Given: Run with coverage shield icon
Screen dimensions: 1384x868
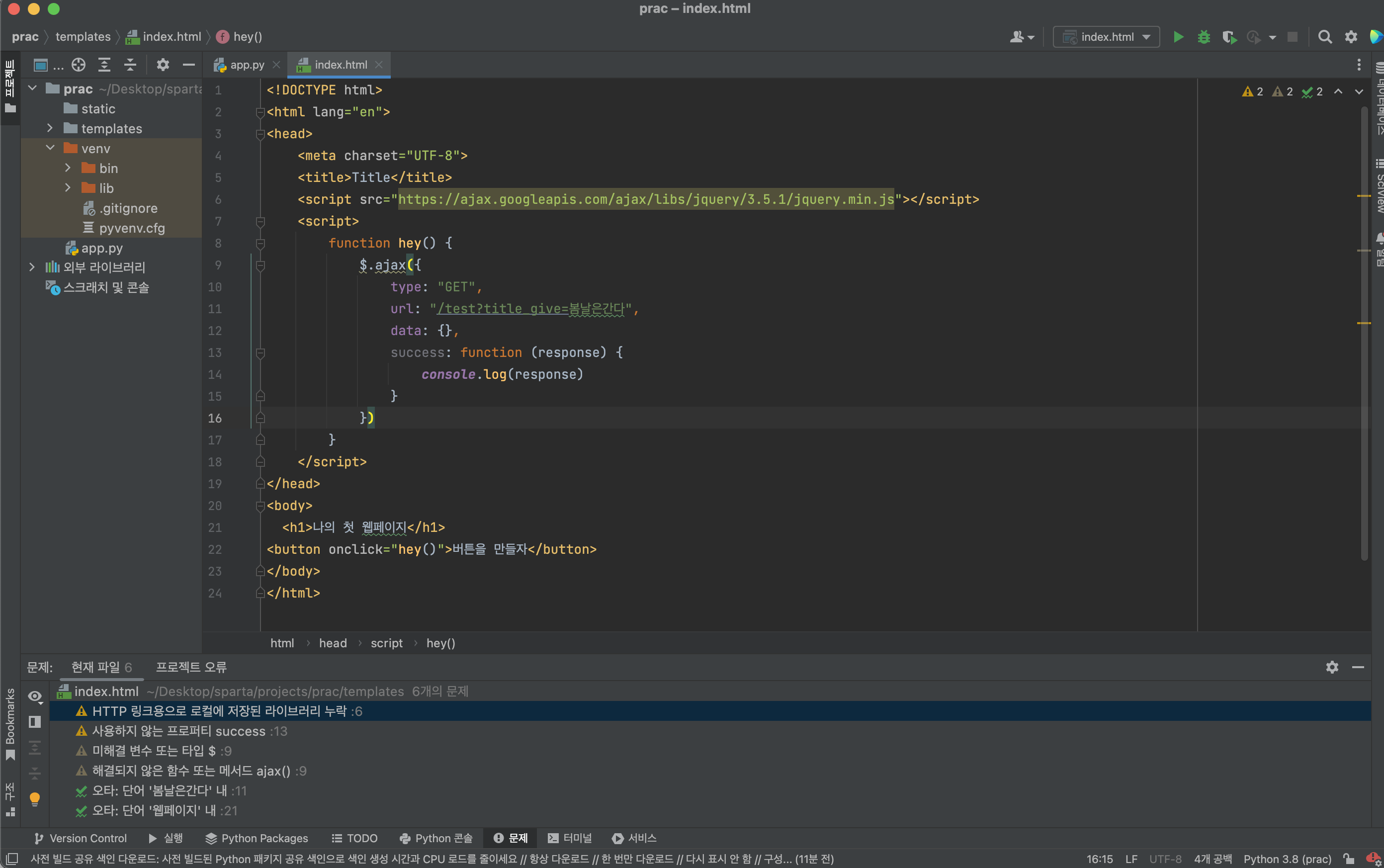Looking at the screenshot, I should tap(1228, 37).
